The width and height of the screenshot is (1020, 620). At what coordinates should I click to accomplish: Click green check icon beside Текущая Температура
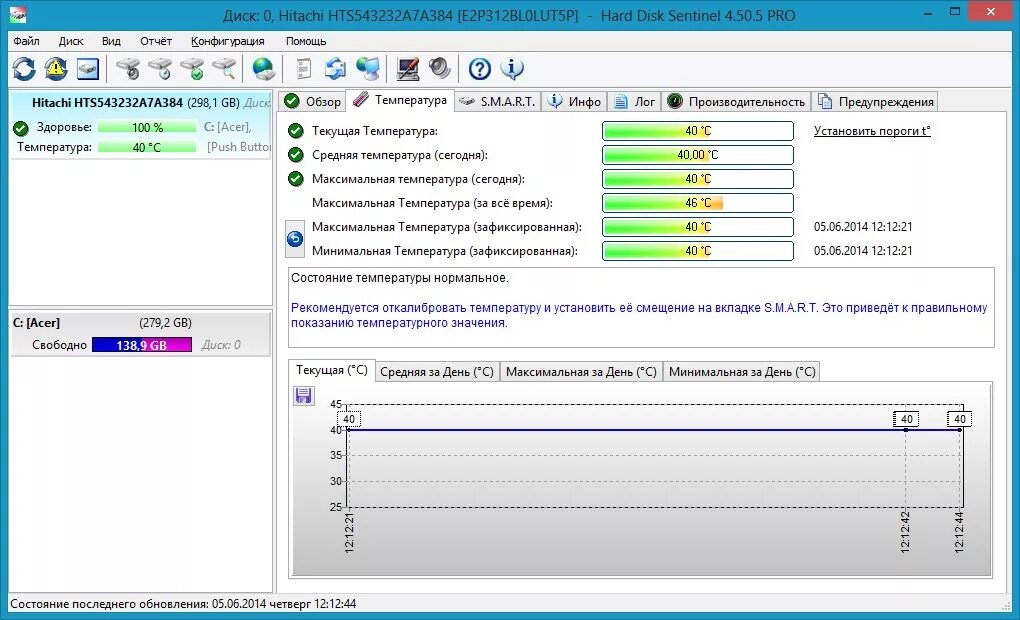point(295,131)
